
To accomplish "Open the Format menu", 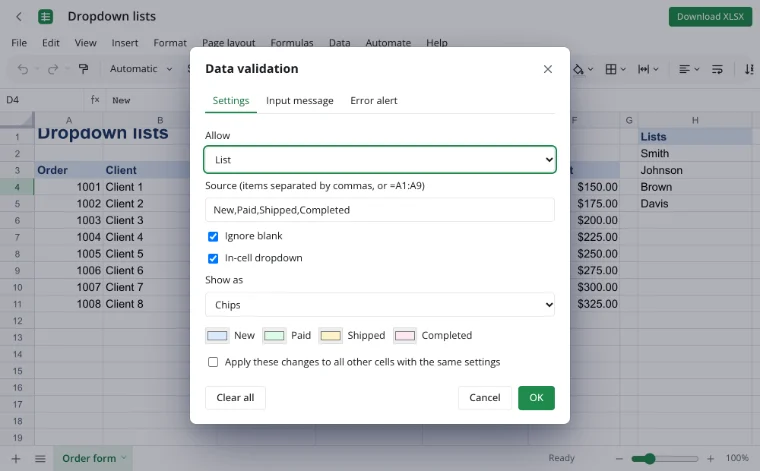I will tap(170, 43).
